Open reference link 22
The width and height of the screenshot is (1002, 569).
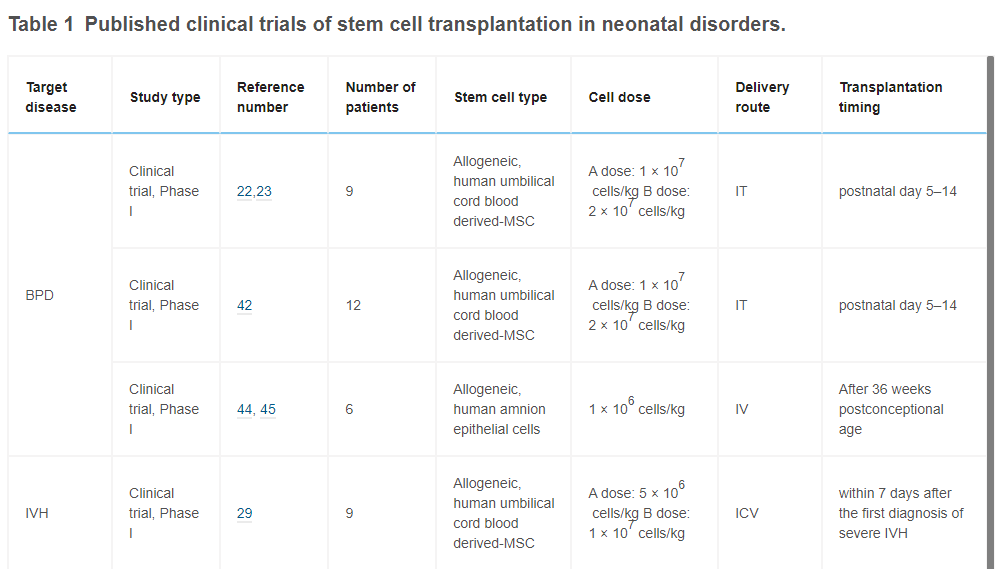[244, 191]
